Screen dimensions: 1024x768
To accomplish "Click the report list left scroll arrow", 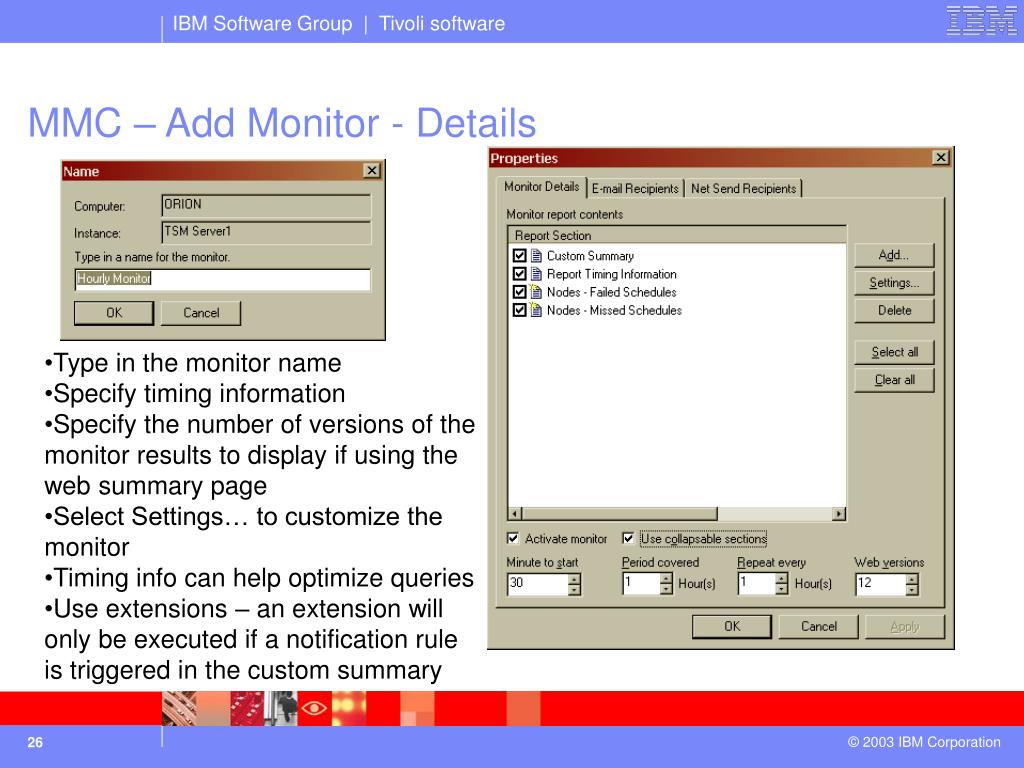I will pos(515,514).
